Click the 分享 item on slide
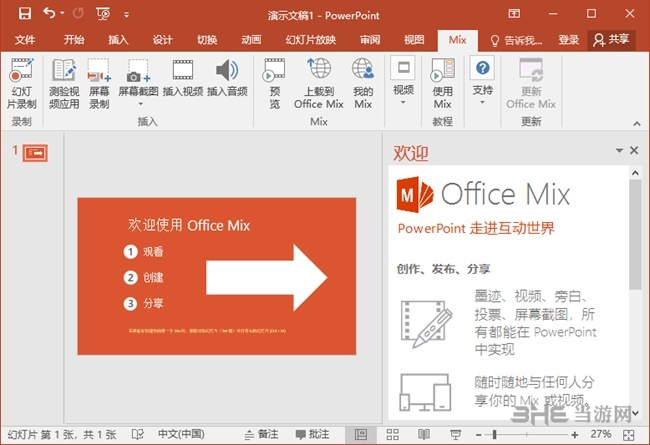The image size is (650, 445). click(153, 304)
